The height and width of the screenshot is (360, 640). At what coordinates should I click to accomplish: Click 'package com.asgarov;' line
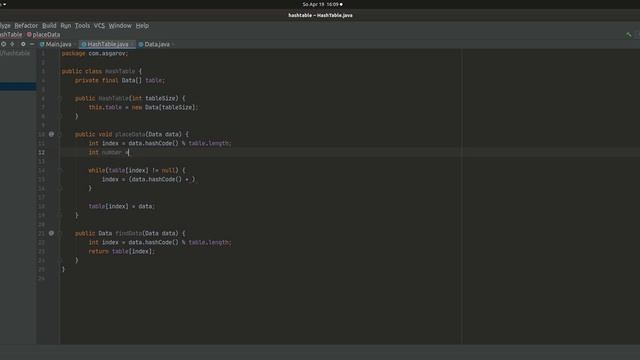coord(95,53)
